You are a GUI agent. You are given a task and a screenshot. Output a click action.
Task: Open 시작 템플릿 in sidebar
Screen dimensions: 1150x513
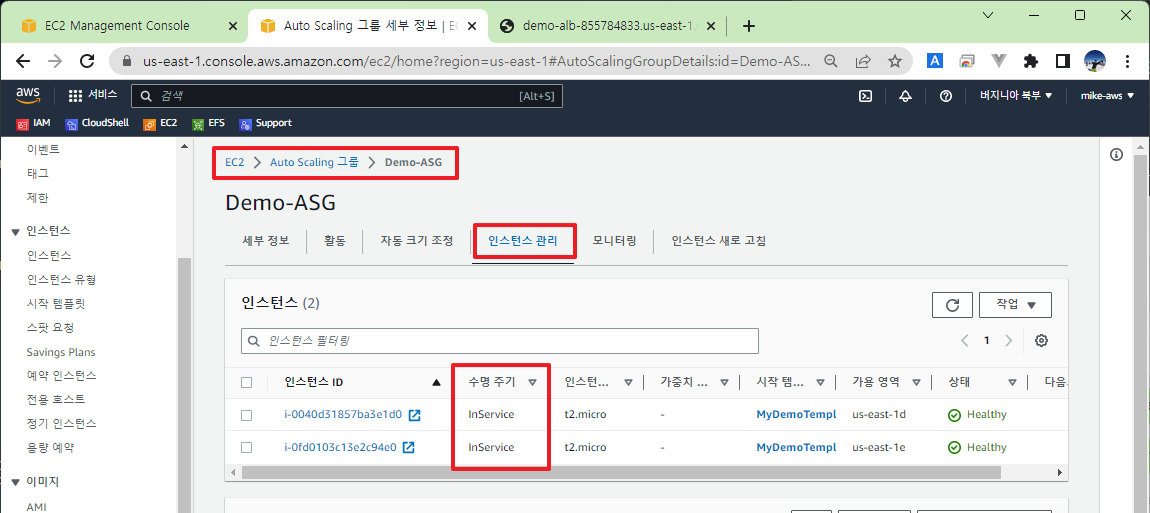56,303
